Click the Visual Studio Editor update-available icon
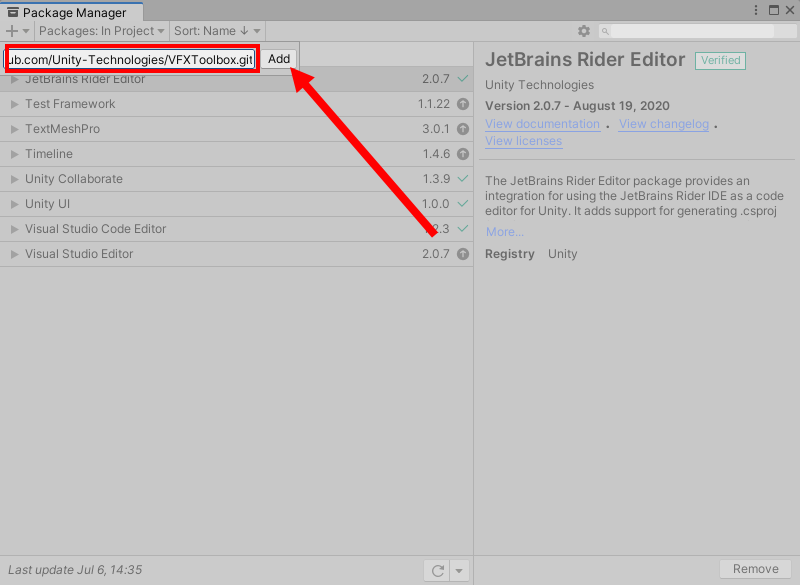Viewport: 800px width, 585px height. [x=463, y=254]
